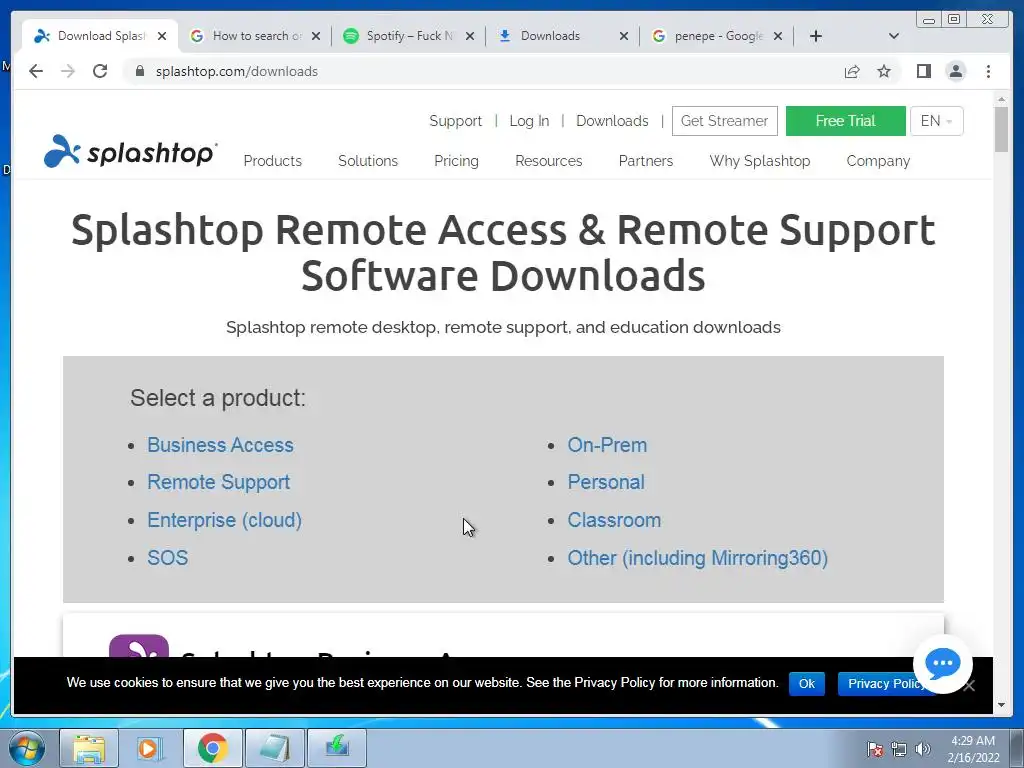Click the taskbar clock showing 4:29 AM
The height and width of the screenshot is (768, 1024).
(973, 749)
